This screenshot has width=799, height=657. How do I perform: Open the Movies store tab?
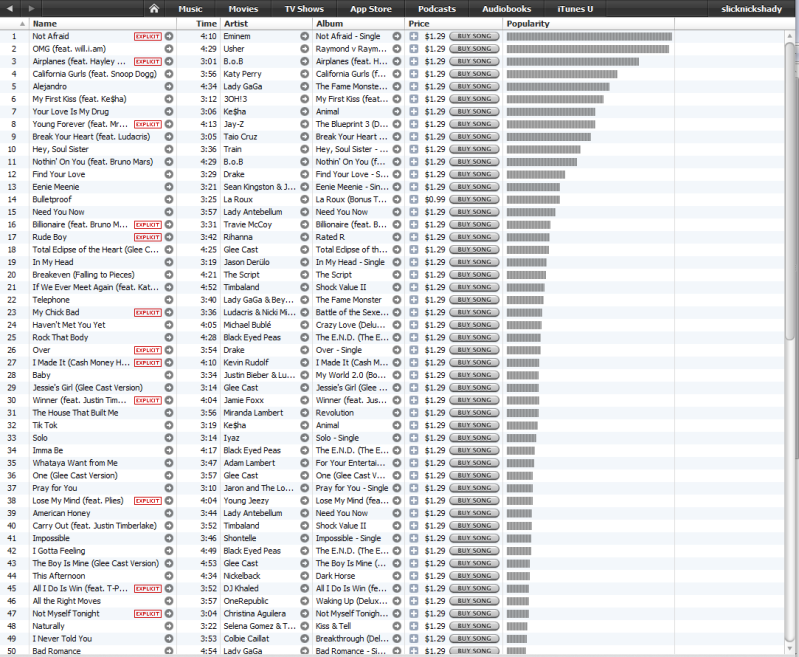243,9
